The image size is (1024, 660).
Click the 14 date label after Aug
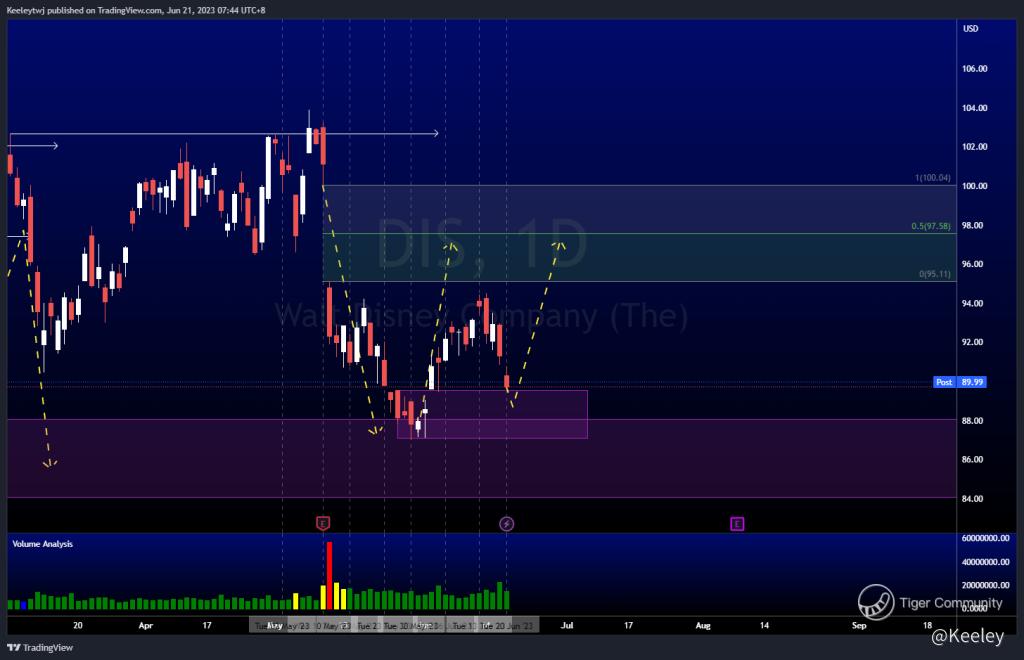pyautogui.click(x=764, y=625)
